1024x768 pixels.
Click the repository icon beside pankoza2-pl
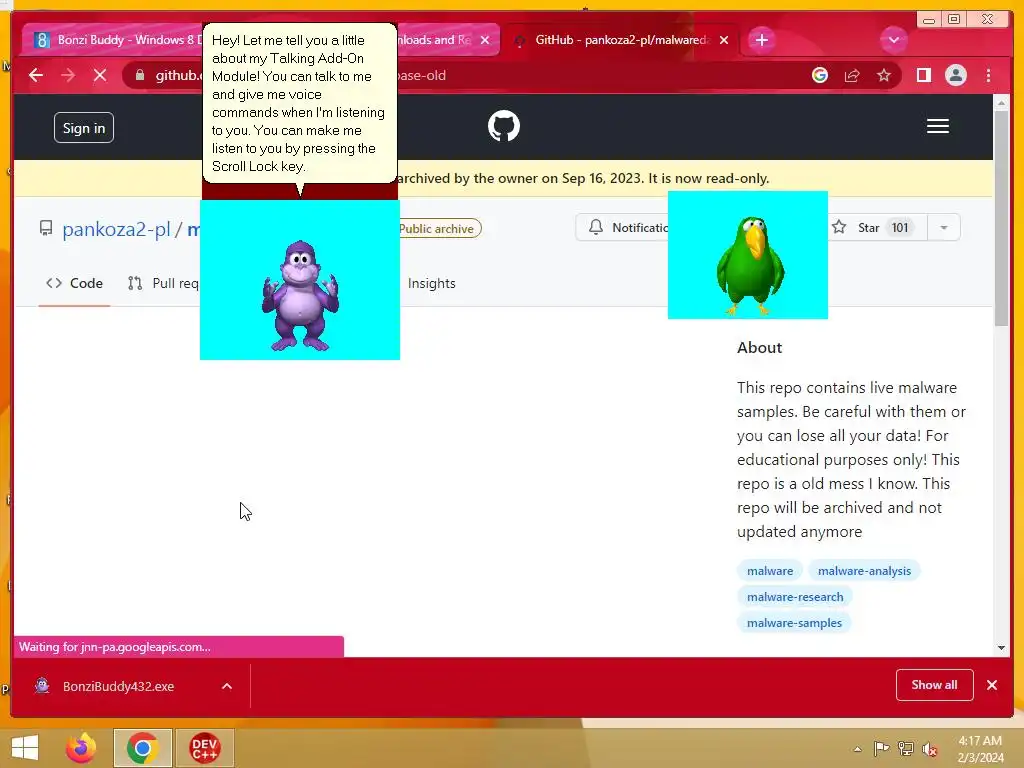pyautogui.click(x=46, y=228)
